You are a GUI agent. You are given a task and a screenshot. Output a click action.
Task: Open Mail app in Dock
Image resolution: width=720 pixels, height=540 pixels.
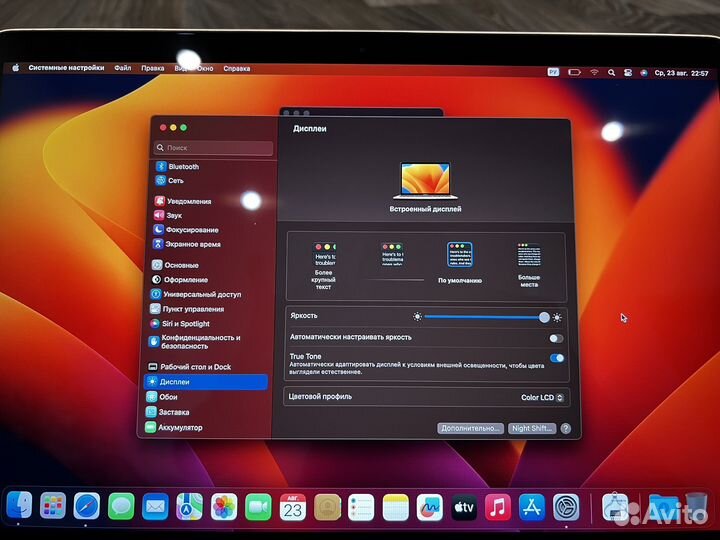[155, 507]
